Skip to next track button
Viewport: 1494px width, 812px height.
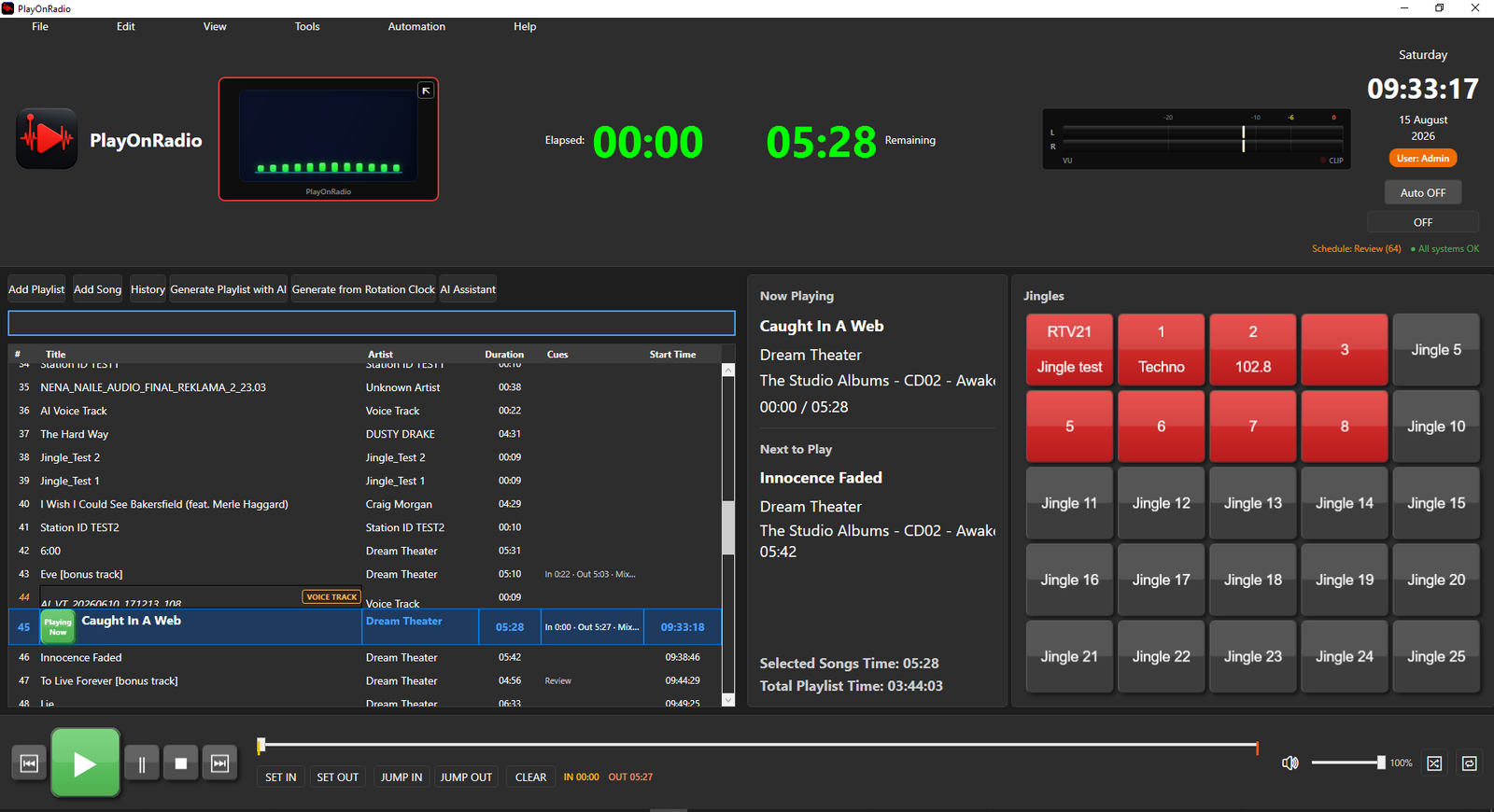click(x=220, y=763)
